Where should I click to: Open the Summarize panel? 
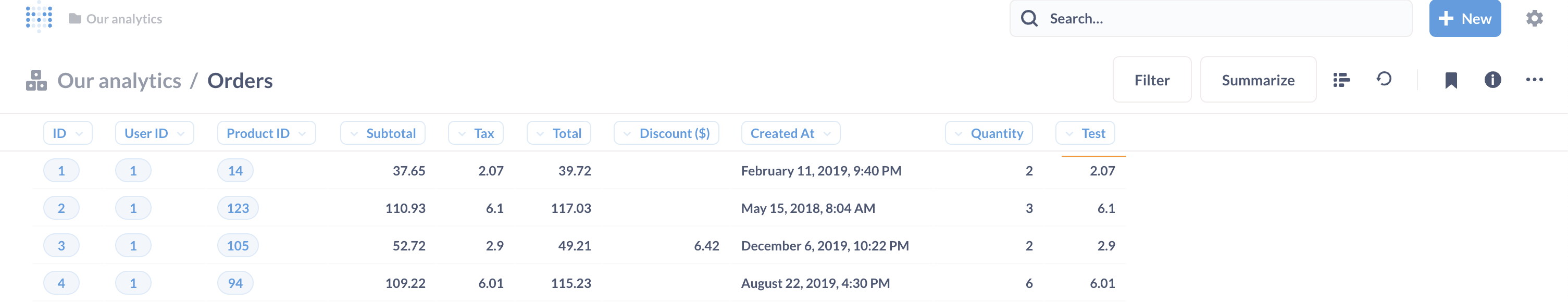tap(1258, 79)
